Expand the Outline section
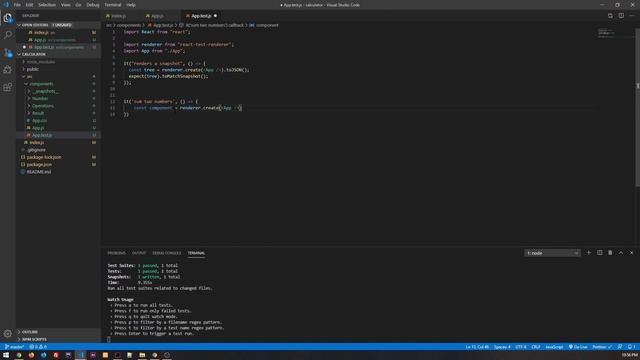 click(x=58, y=332)
